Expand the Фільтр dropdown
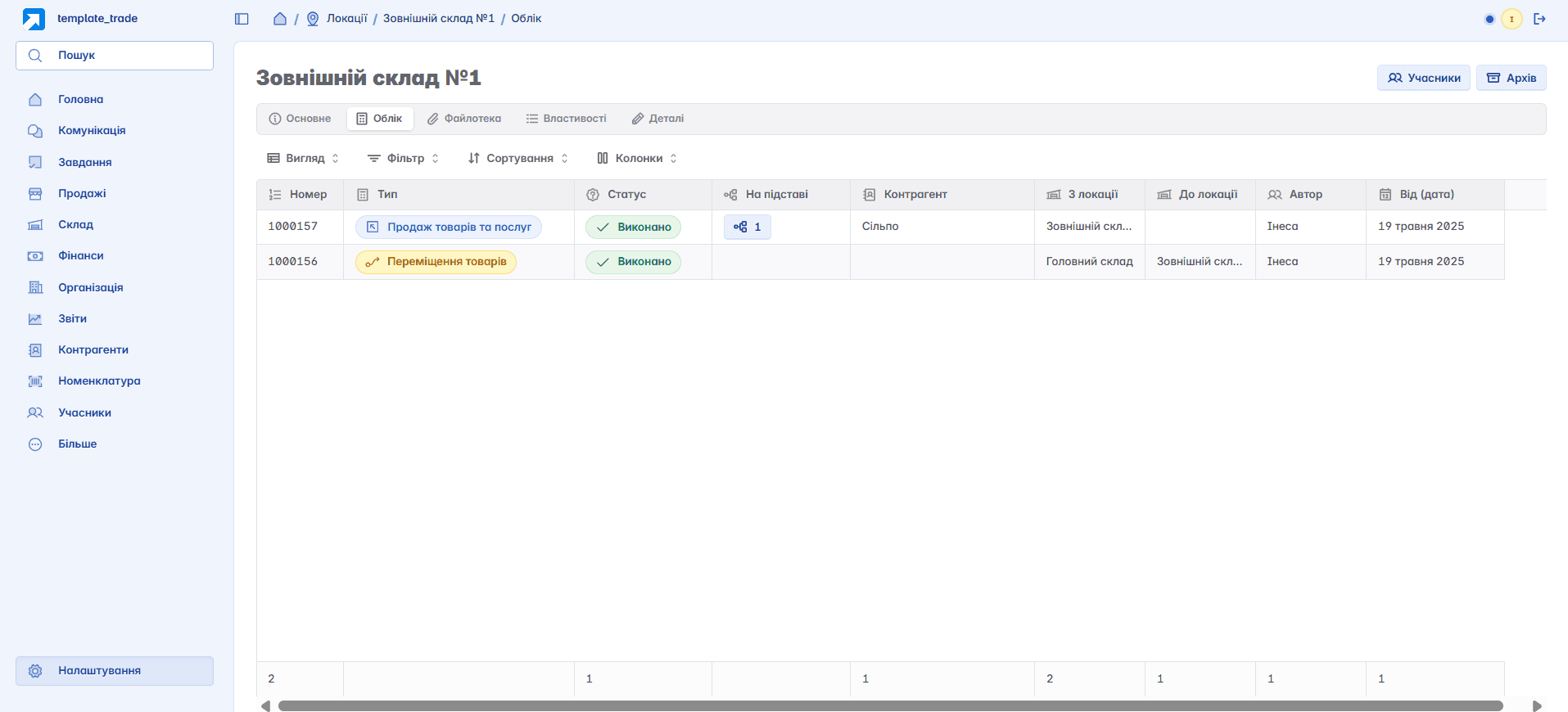 (x=403, y=159)
